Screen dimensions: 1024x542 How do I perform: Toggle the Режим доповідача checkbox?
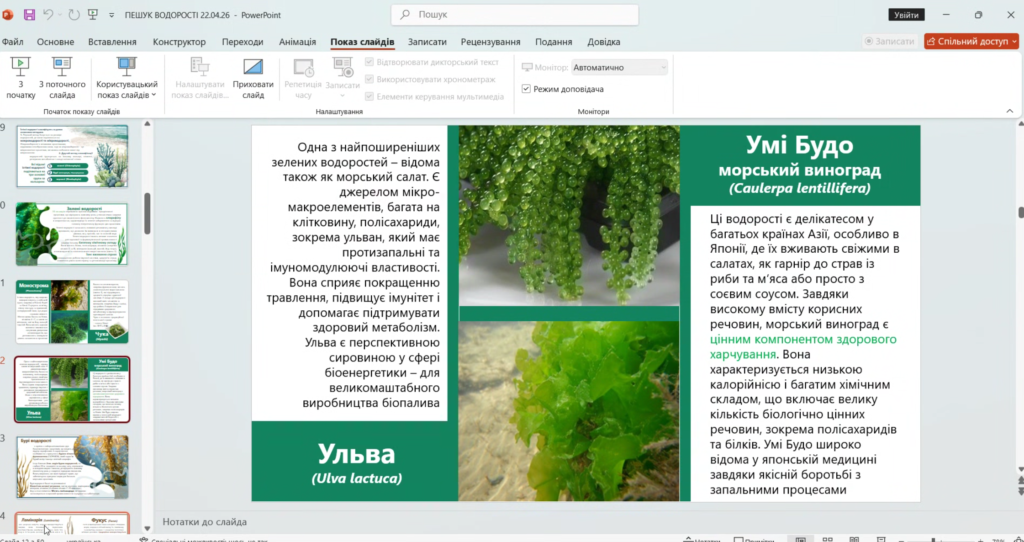[527, 89]
